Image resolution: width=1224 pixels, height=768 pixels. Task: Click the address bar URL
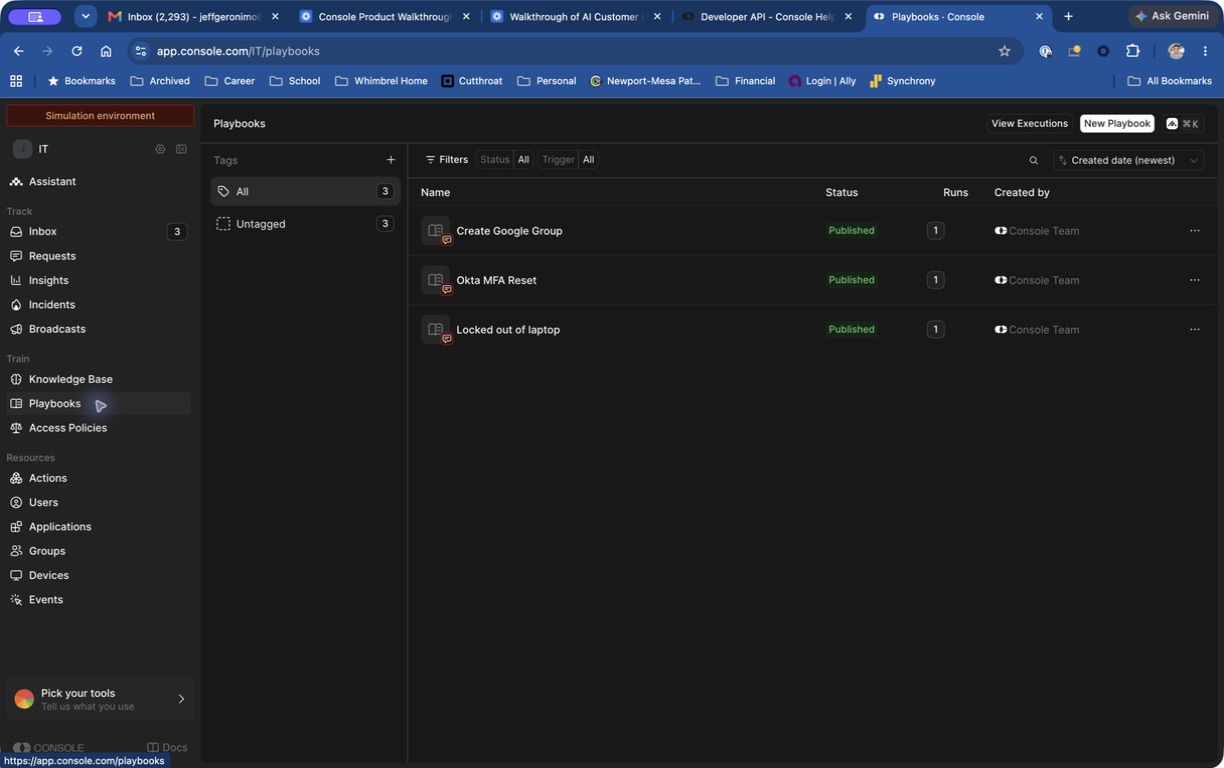238,51
